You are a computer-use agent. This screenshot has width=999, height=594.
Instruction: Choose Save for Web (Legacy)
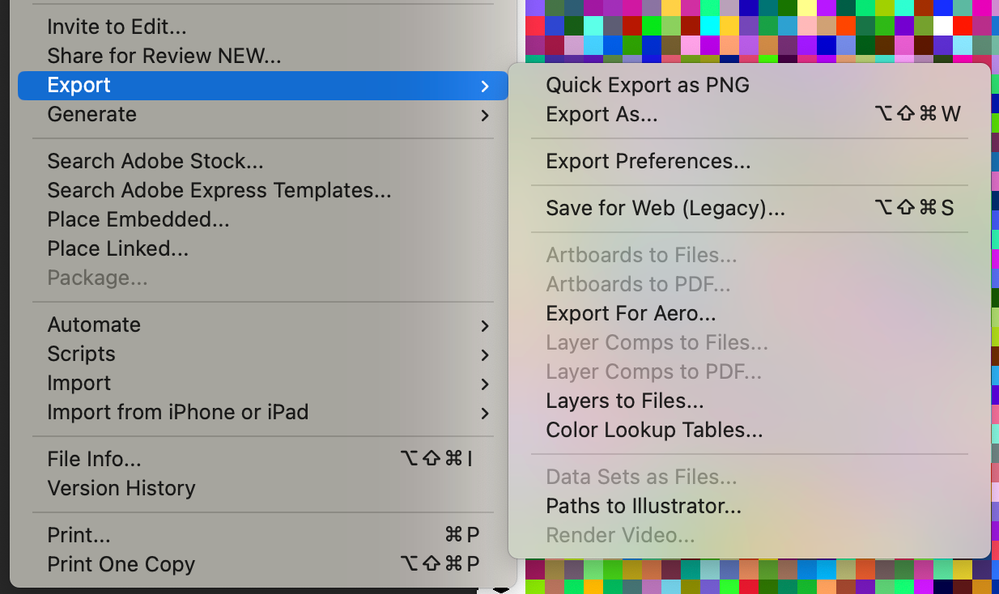pyautogui.click(x=665, y=208)
